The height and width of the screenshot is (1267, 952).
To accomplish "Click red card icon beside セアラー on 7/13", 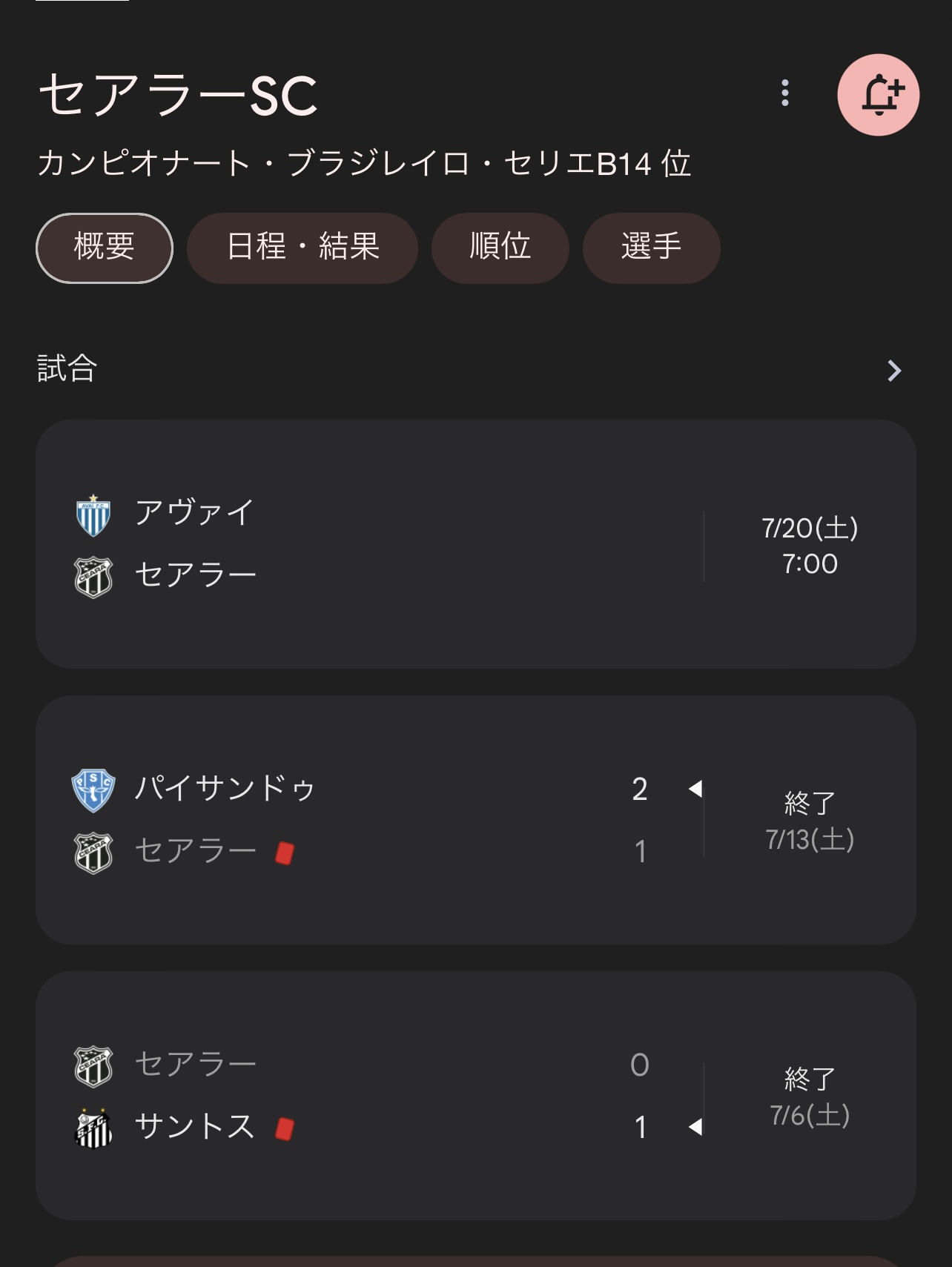I will [x=285, y=853].
